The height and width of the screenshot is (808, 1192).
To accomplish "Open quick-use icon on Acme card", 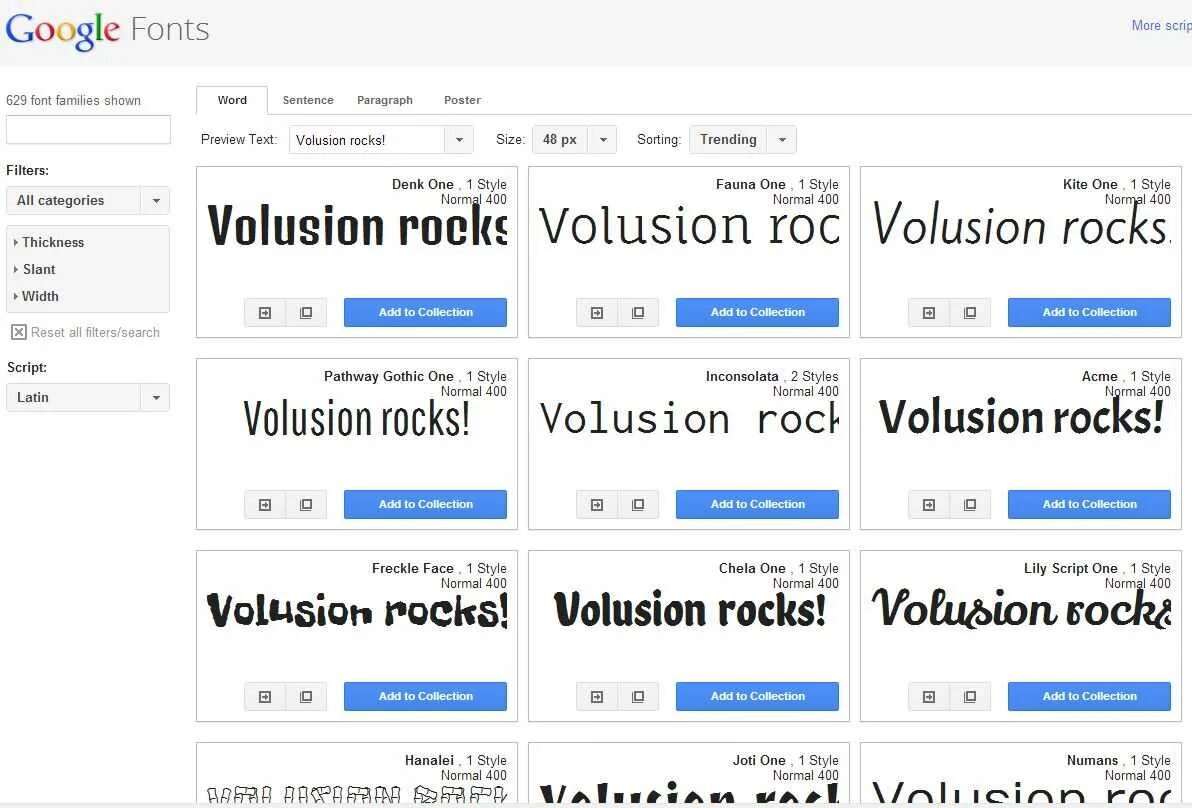I will click(929, 505).
